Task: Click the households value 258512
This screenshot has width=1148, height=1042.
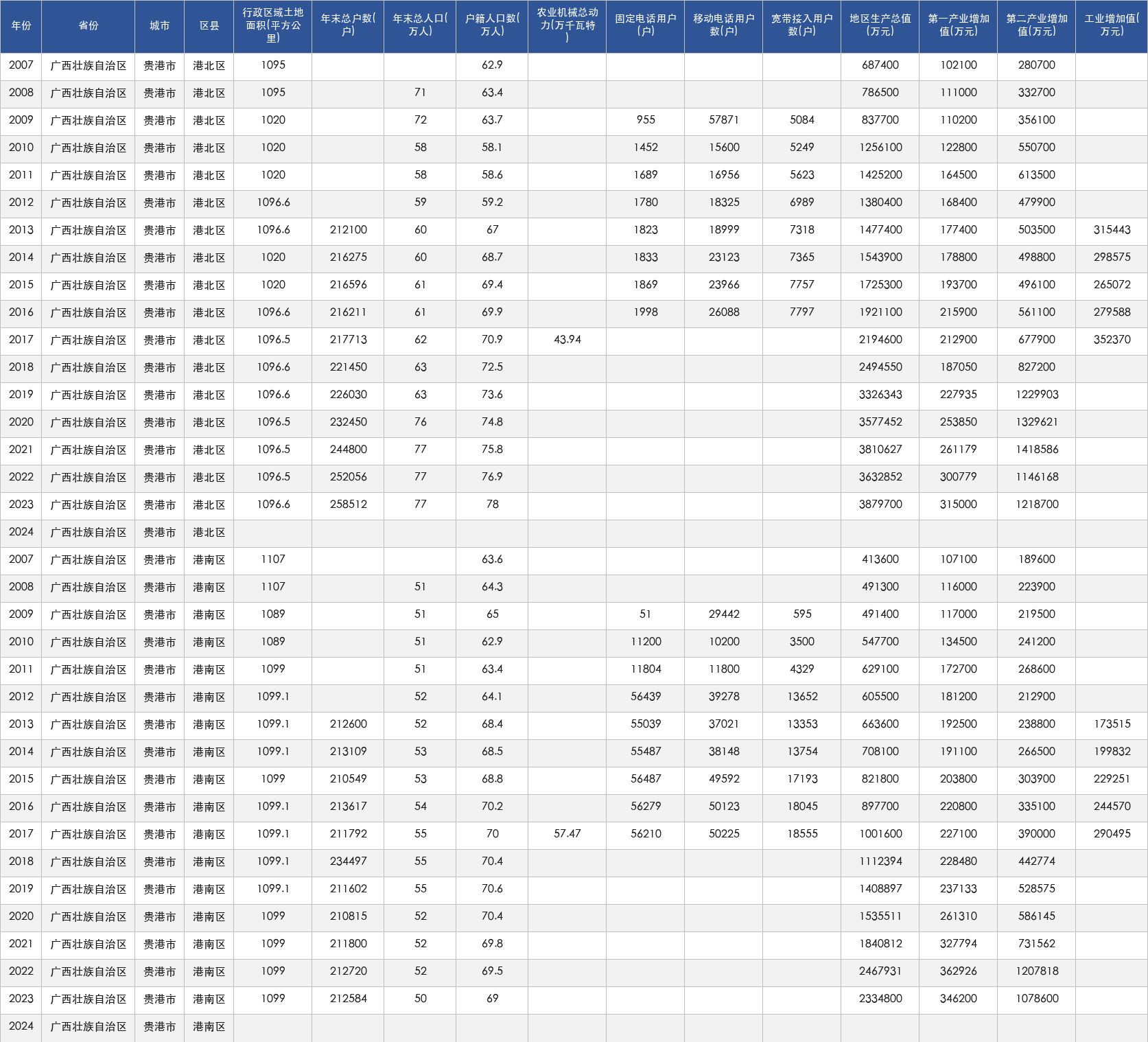Action: pos(348,505)
